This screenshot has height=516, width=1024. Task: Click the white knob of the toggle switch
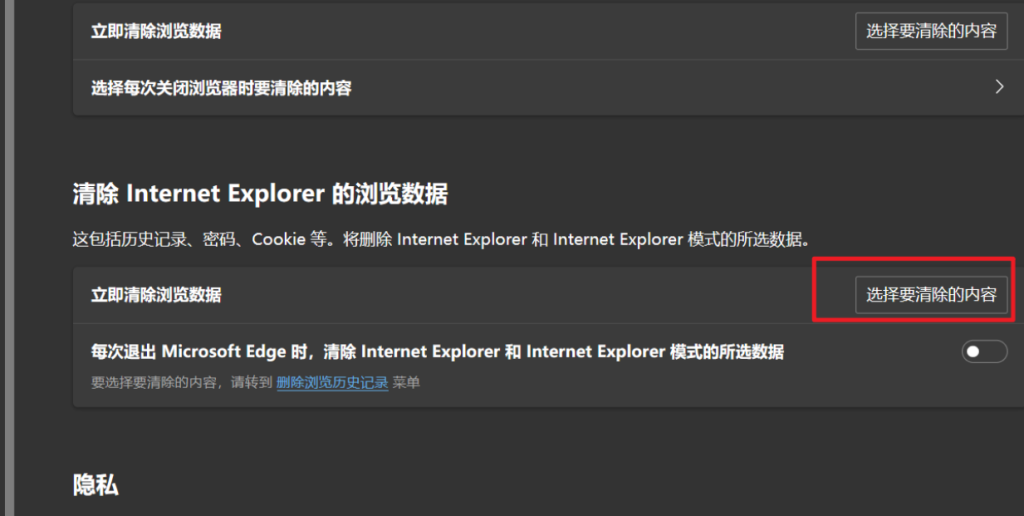(x=974, y=352)
